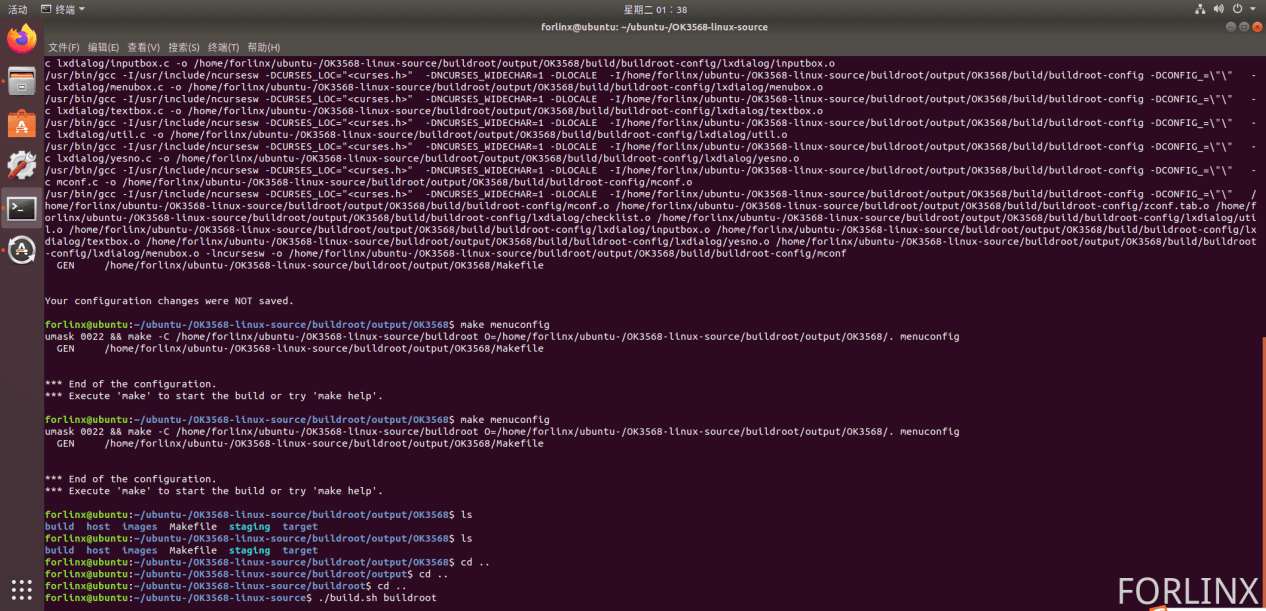Open the 搜索(S) menu
This screenshot has width=1266, height=611.
183,47
